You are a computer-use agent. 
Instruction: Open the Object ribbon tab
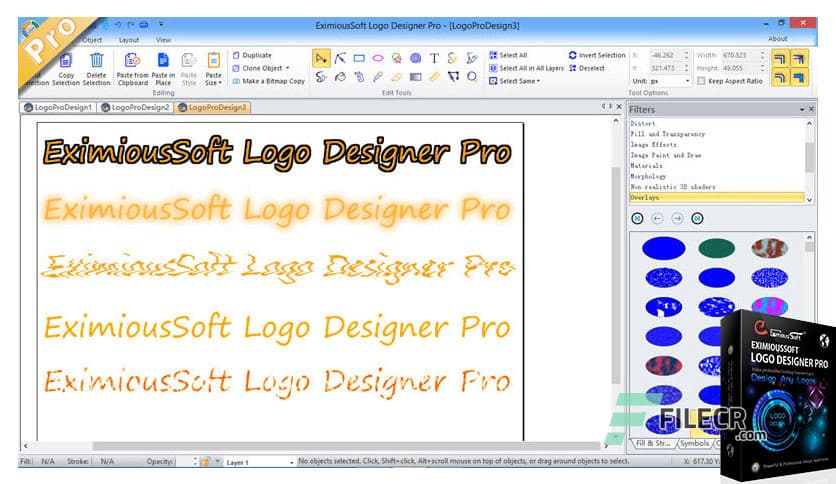(x=92, y=40)
